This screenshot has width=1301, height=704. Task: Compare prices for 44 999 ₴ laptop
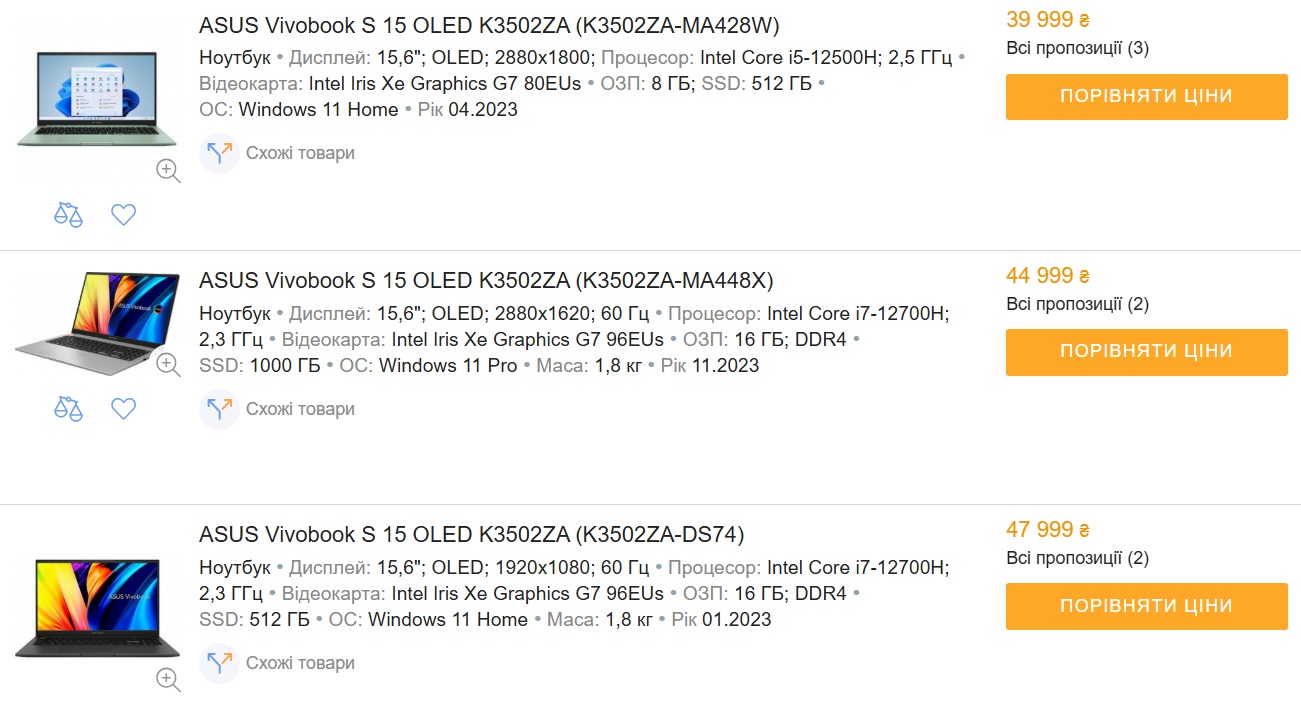(x=1146, y=352)
